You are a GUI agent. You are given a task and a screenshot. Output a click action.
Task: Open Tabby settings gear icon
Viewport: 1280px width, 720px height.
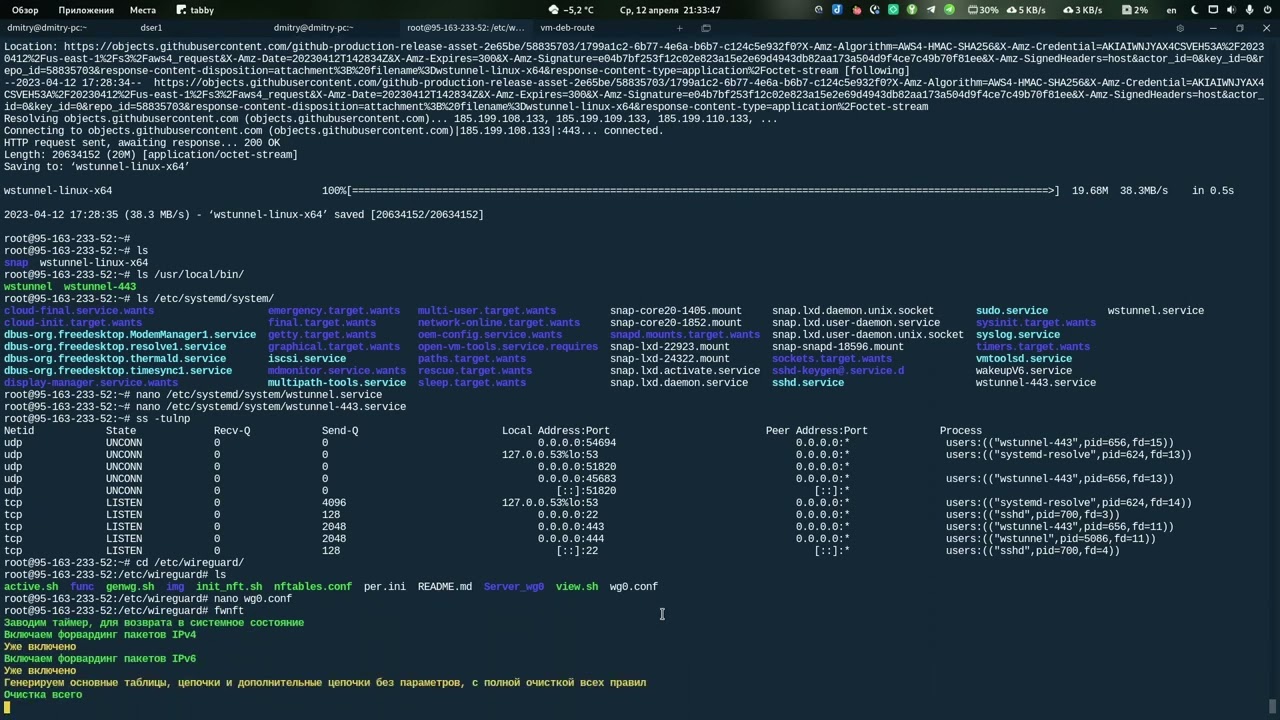coord(1180,28)
